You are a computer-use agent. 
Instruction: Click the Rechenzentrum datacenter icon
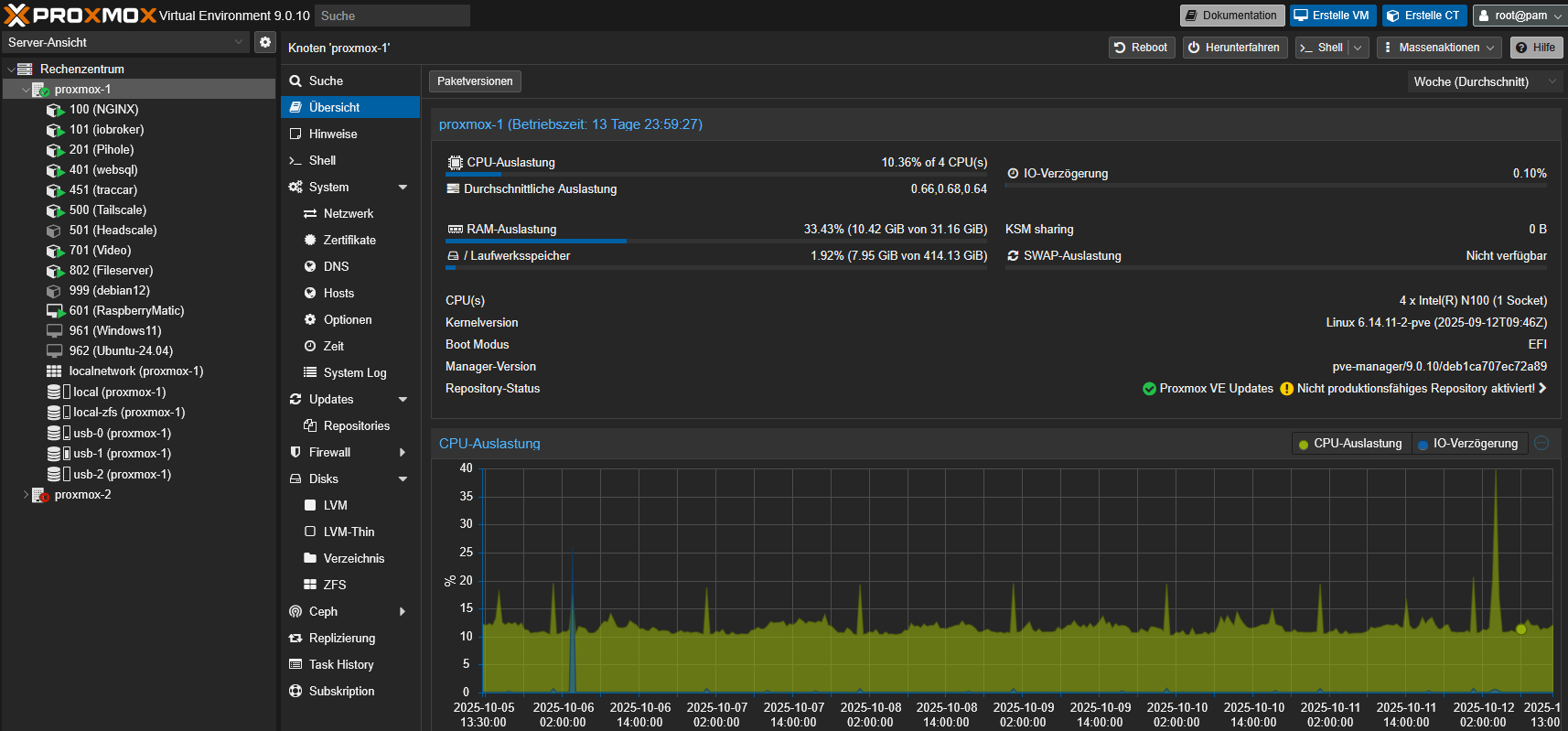25,70
